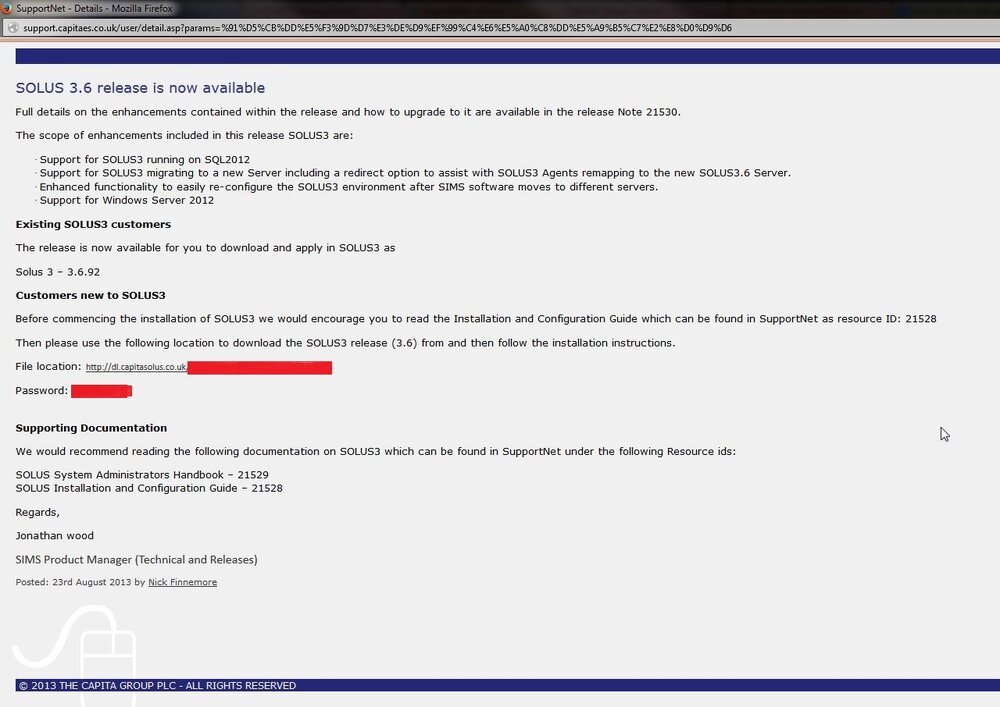Click the bullet about migrating to a new Server

415,173
